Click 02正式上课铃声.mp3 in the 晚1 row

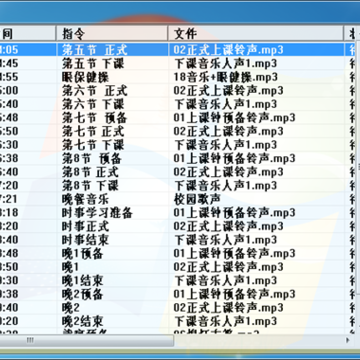[228, 267]
